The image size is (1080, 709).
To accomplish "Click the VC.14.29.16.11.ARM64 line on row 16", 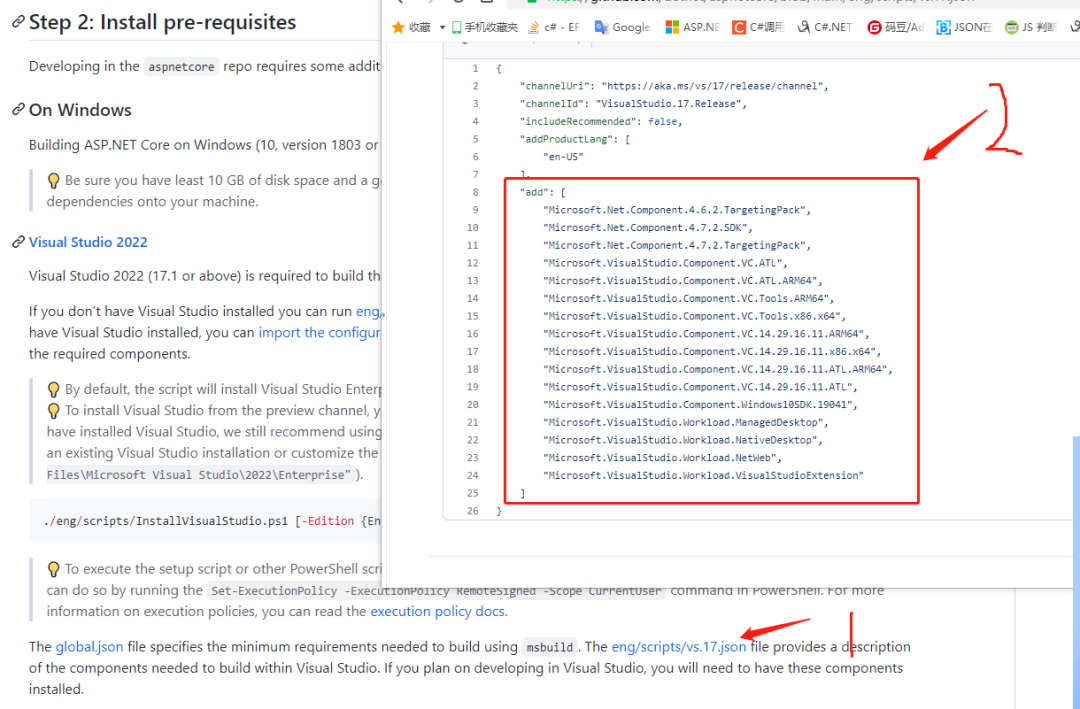I will pyautogui.click(x=706, y=333).
